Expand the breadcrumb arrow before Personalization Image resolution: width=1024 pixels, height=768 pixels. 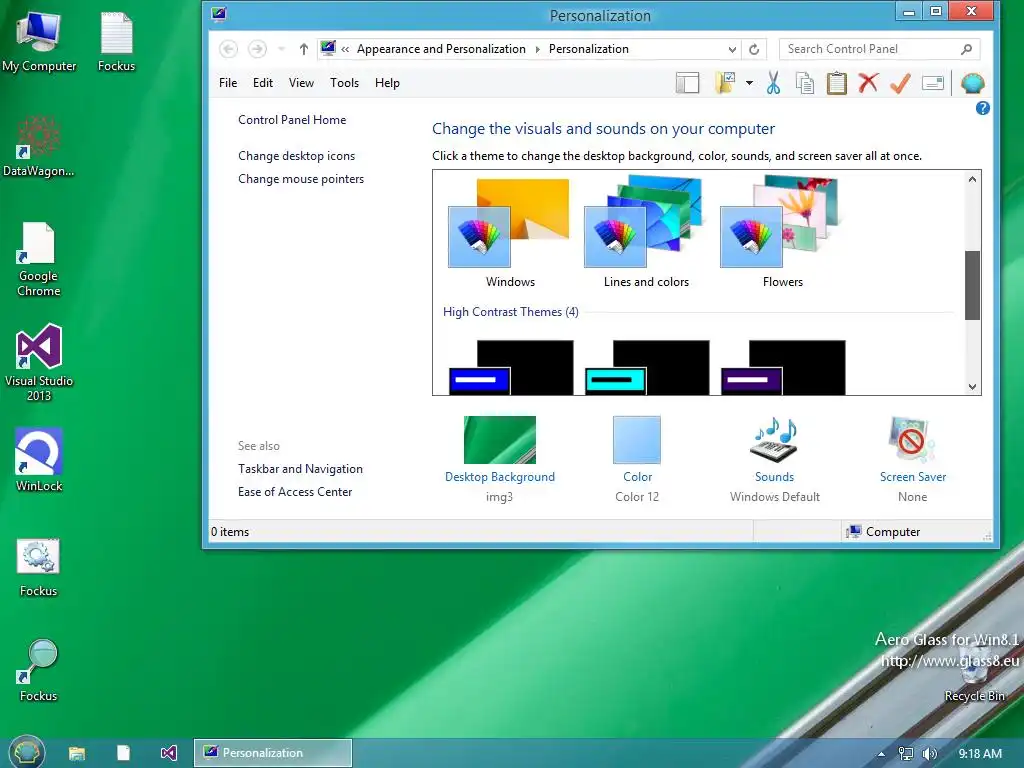point(537,50)
